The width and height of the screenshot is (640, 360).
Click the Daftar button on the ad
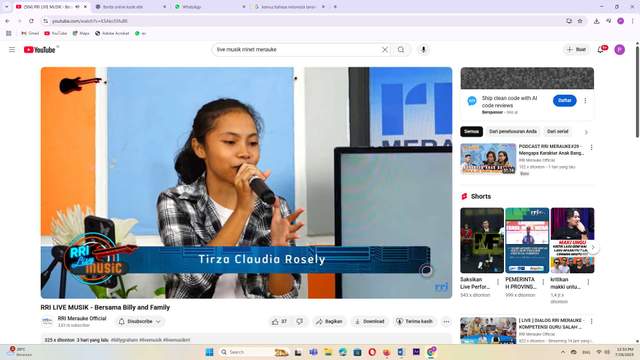pyautogui.click(x=564, y=100)
